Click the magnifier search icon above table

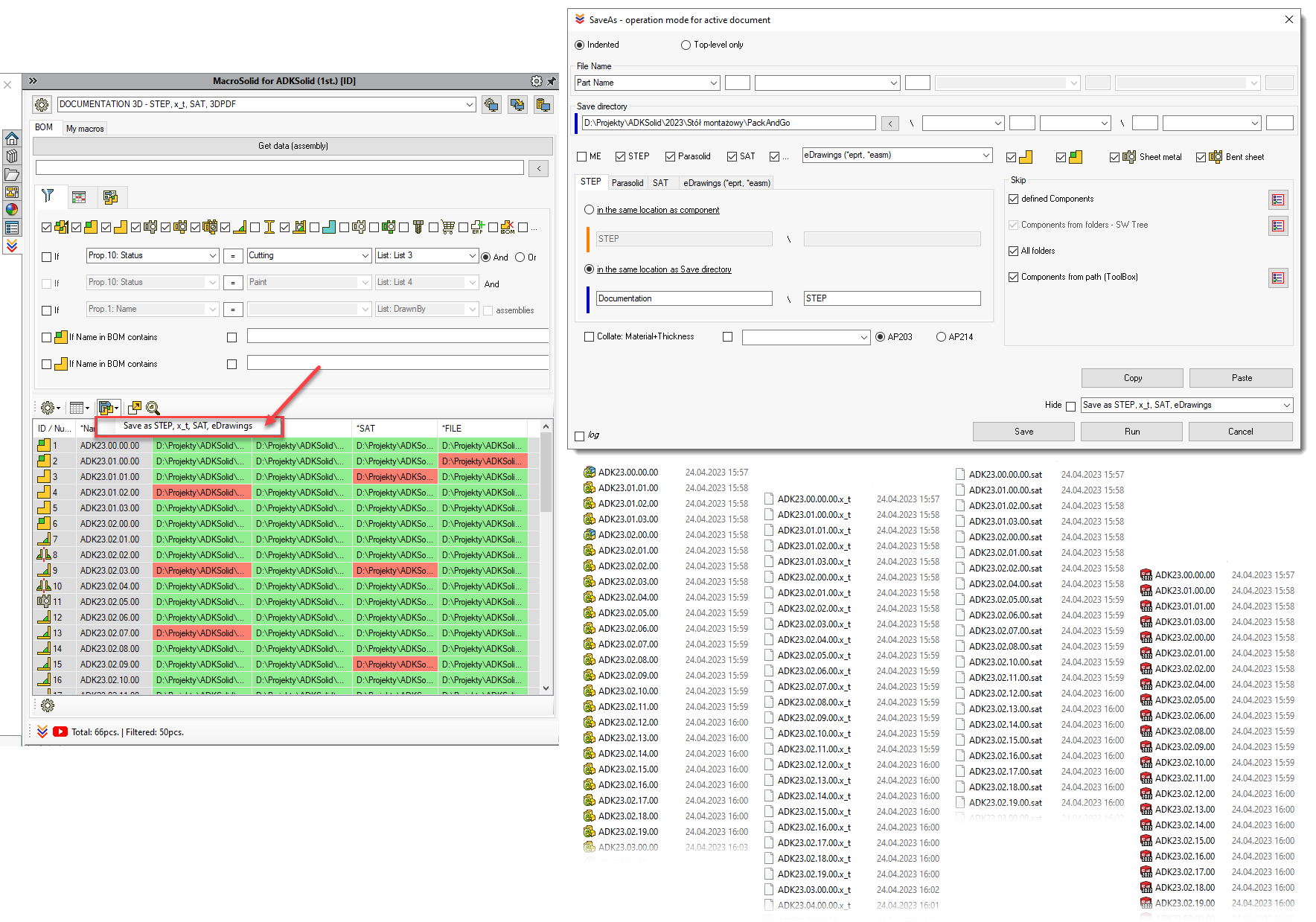tap(153, 408)
